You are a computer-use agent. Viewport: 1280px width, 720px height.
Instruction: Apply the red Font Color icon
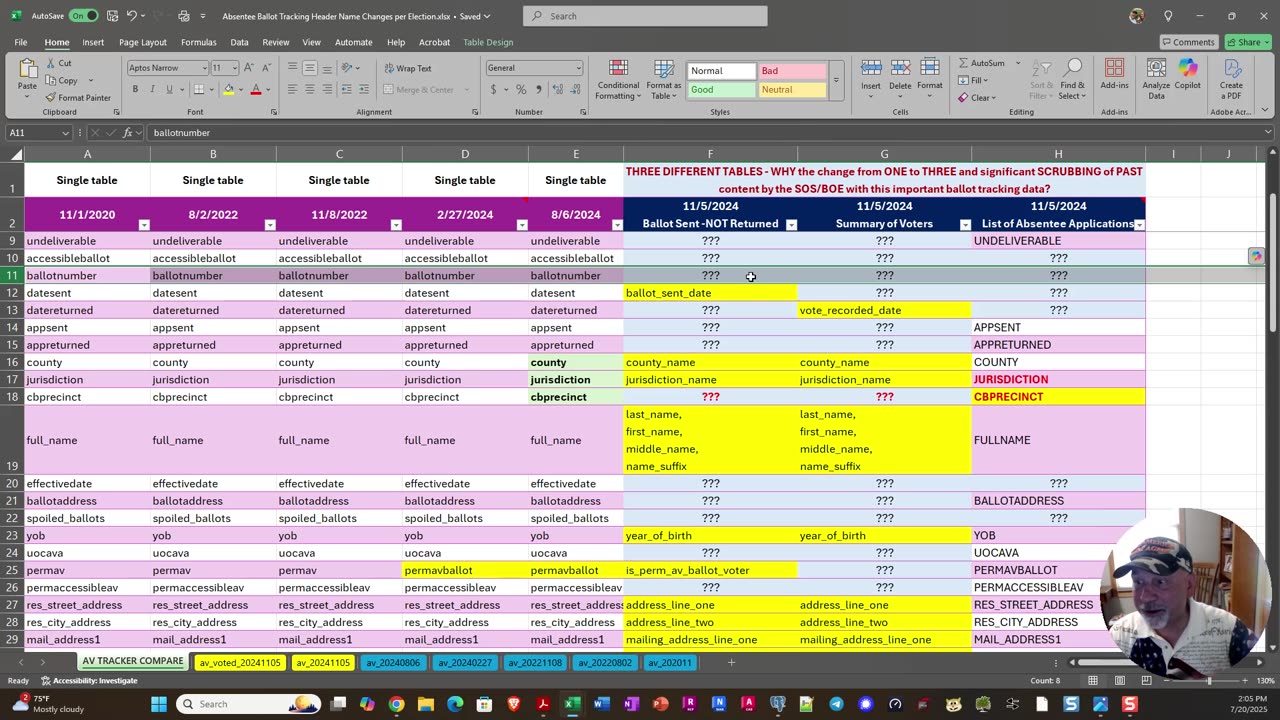pos(256,89)
